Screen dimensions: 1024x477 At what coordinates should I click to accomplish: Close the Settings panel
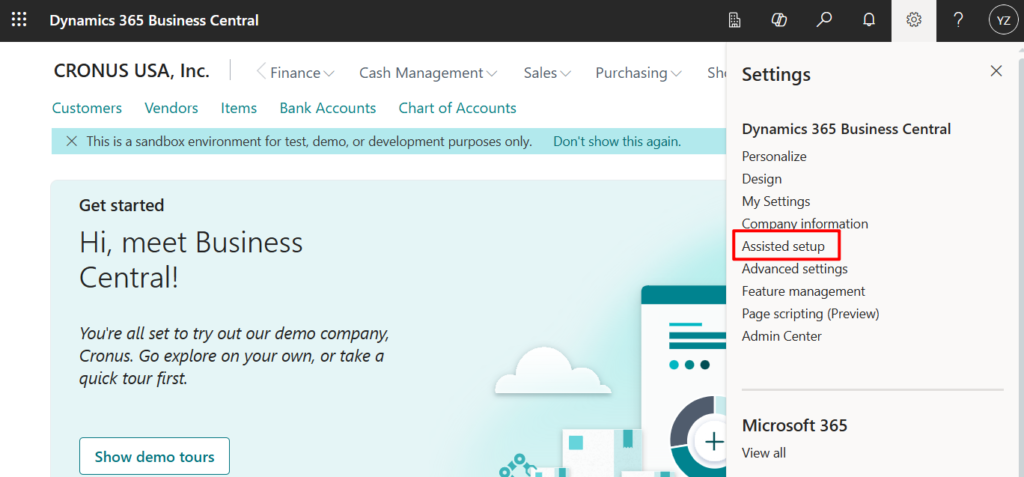[x=996, y=71]
